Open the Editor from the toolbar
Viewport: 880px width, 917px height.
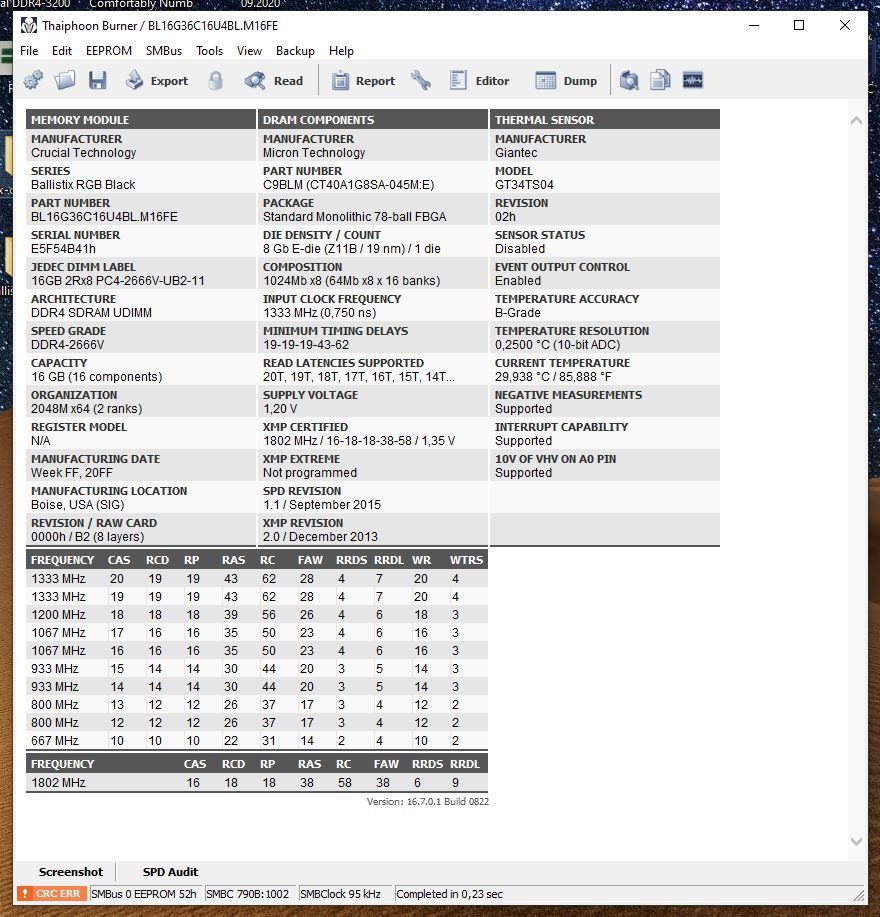click(x=479, y=81)
